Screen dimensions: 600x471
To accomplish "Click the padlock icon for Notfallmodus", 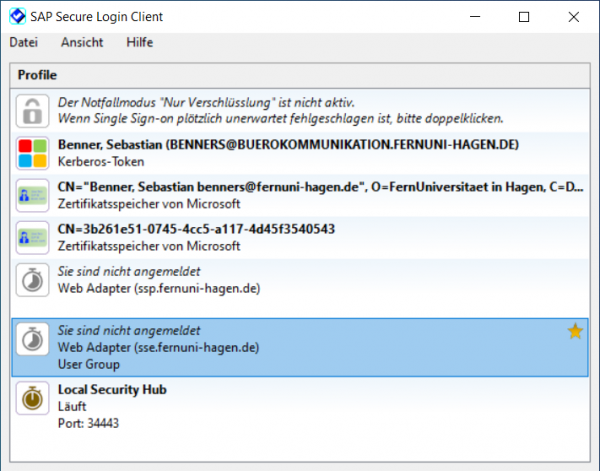I will pos(33,111).
